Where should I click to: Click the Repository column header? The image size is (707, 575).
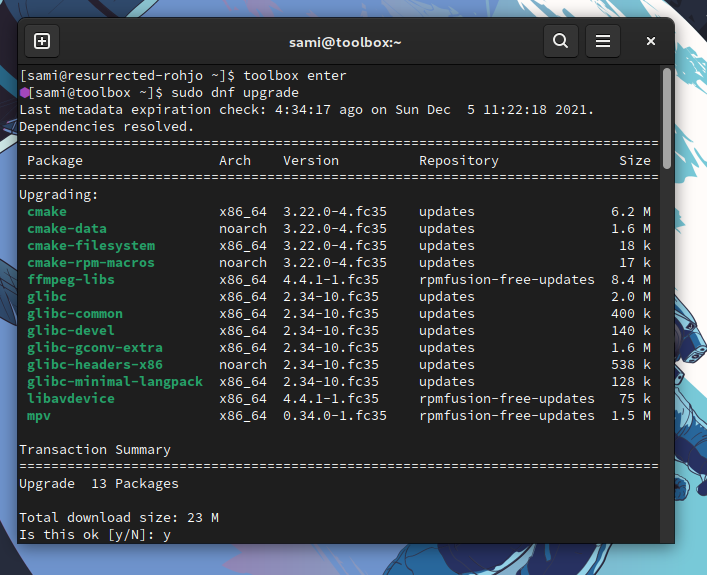coord(459,161)
